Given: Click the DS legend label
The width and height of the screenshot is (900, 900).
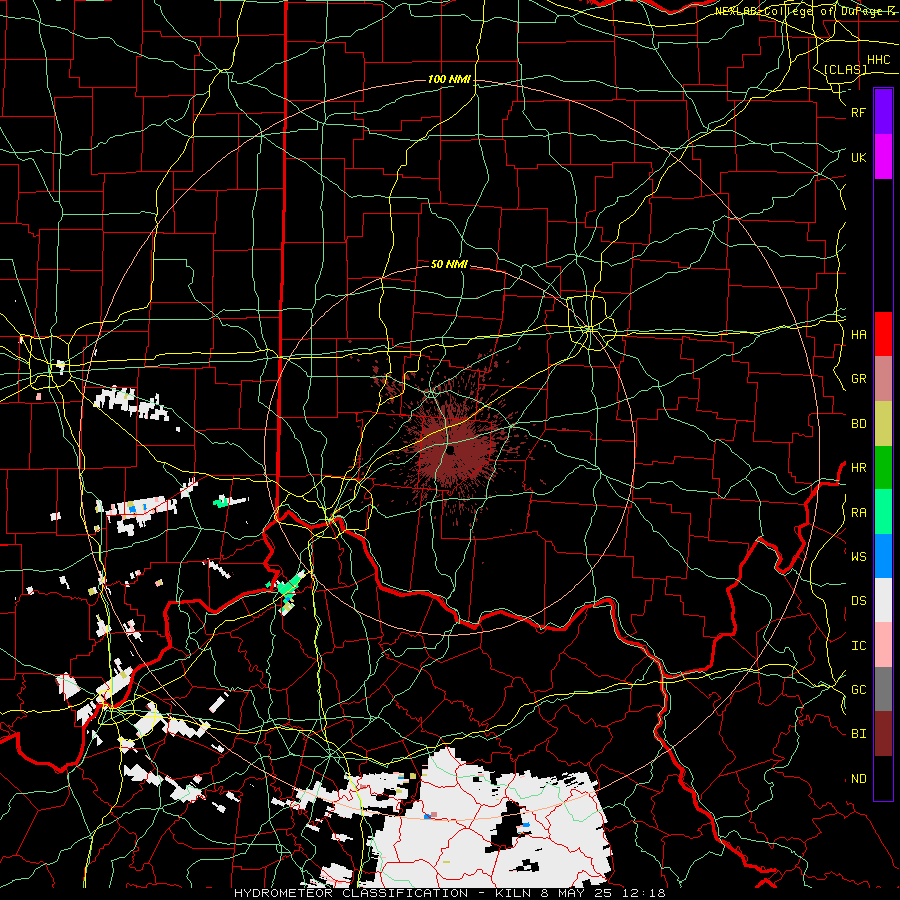Looking at the screenshot, I should (x=858, y=601).
